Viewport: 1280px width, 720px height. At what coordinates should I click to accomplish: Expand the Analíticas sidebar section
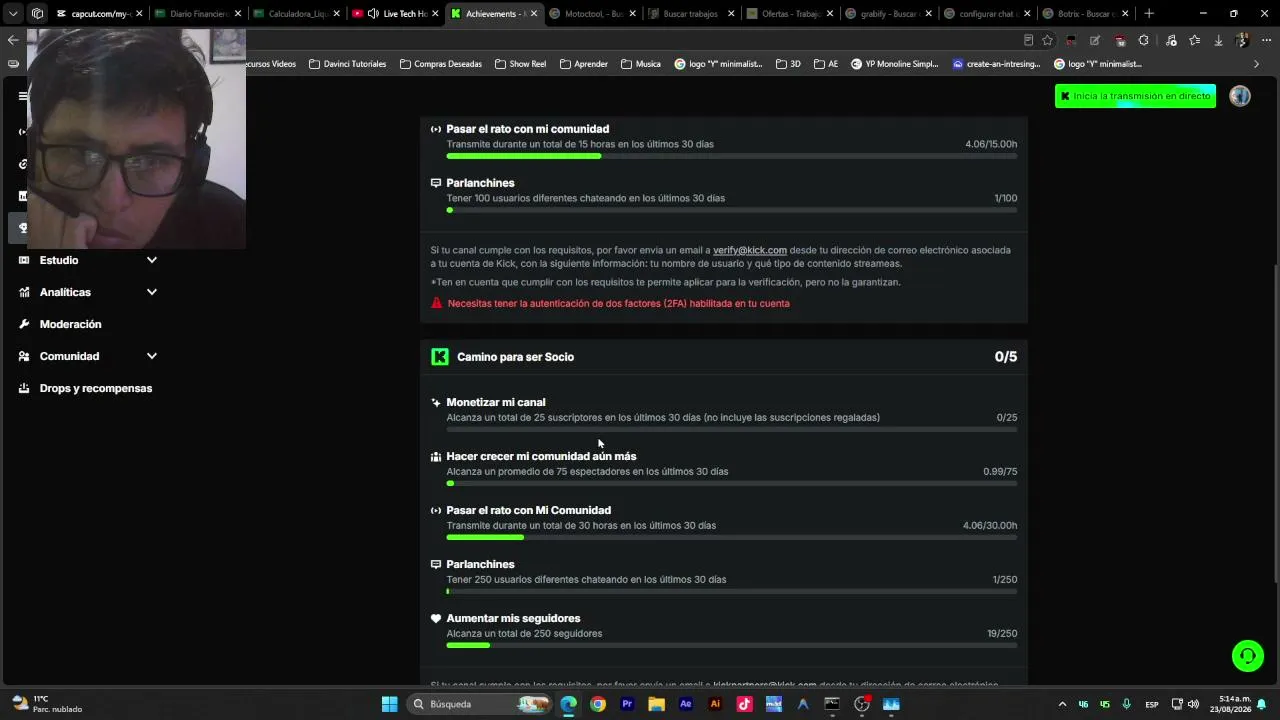[x=152, y=292]
